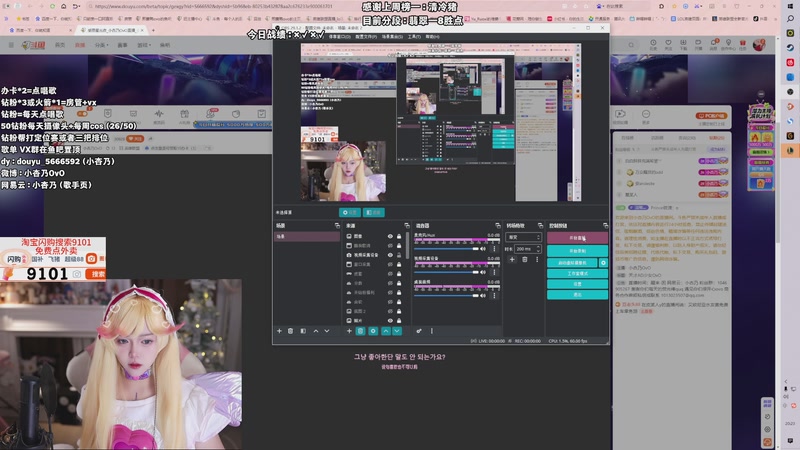Image resolution: width=800 pixels, height=450 pixels.
Task: Toggle visibility of 视频采集设备 source
Action: [x=390, y=255]
